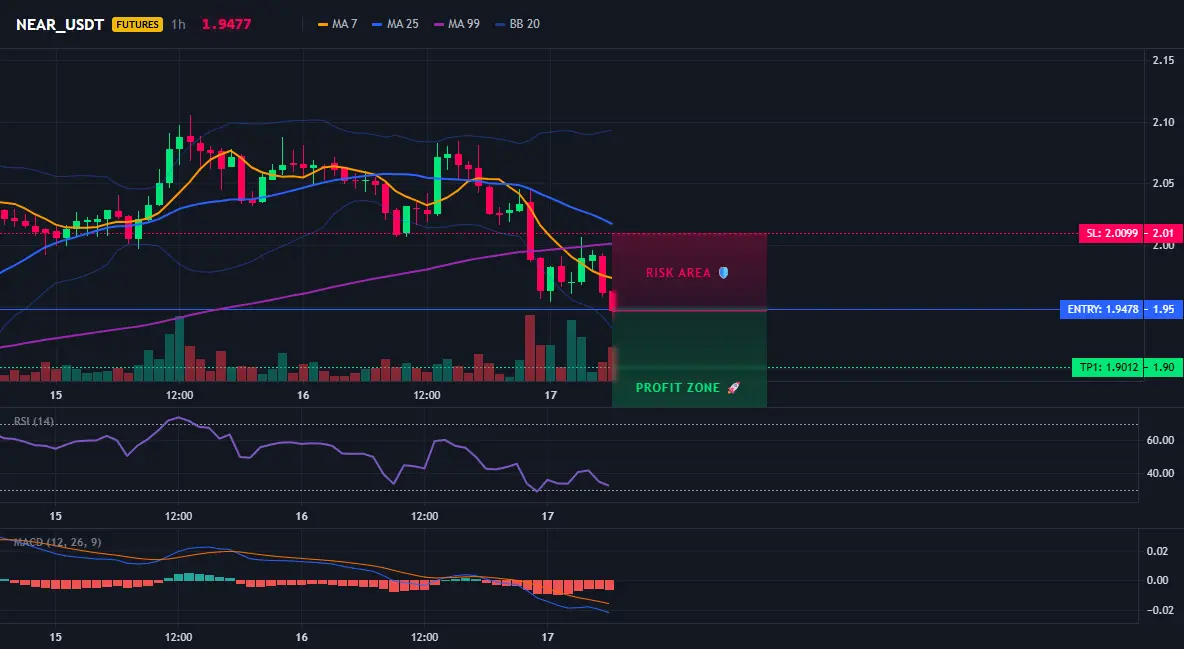The width and height of the screenshot is (1184, 649).
Task: Click the 2.10 price axis value
Action: (1163, 122)
